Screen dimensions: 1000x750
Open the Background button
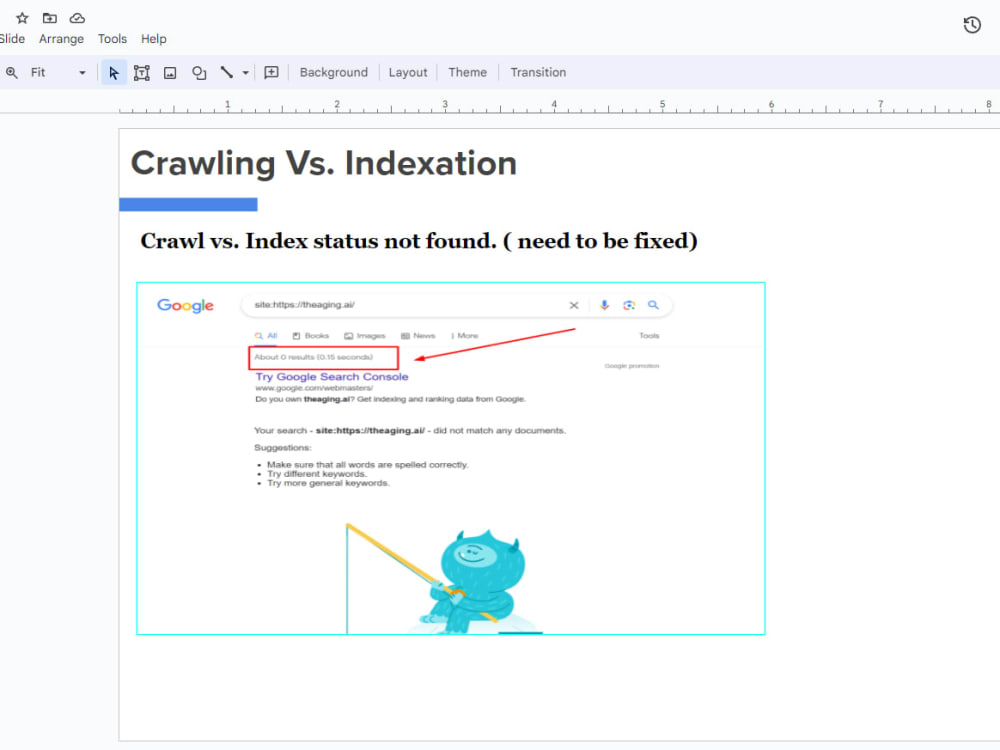pos(334,73)
